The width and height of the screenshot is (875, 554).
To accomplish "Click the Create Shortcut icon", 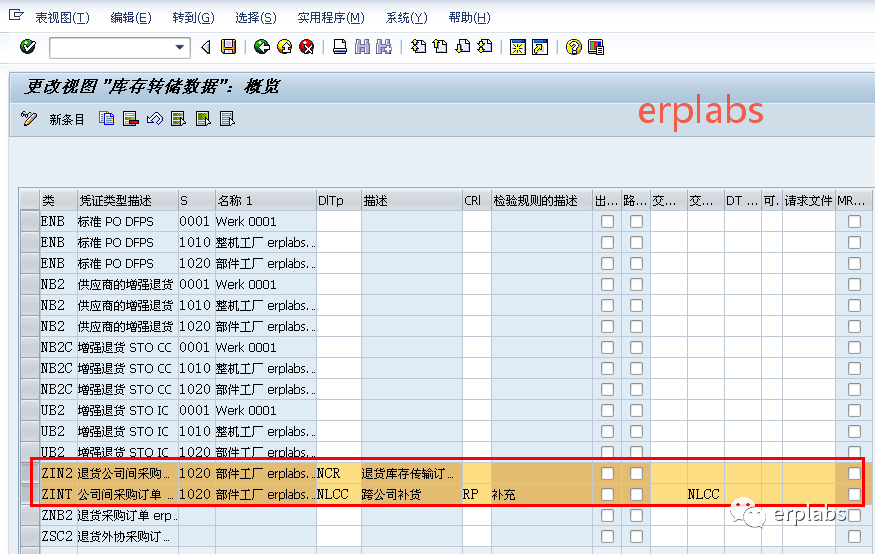I will click(x=540, y=47).
